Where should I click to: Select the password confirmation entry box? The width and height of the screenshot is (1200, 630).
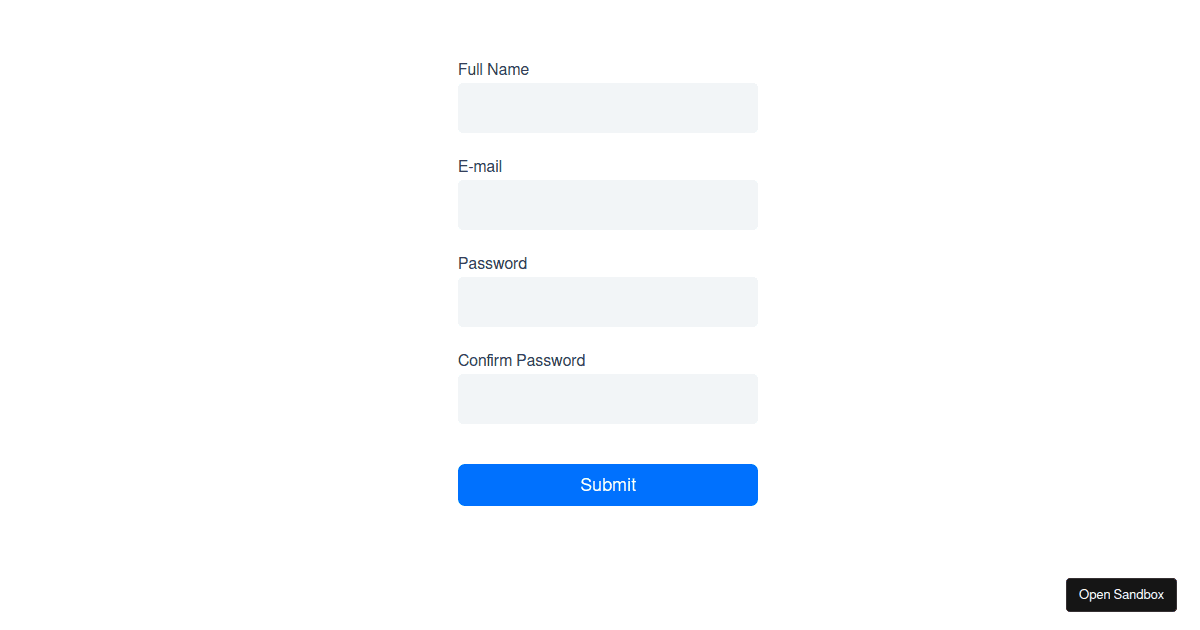pyautogui.click(x=607, y=399)
